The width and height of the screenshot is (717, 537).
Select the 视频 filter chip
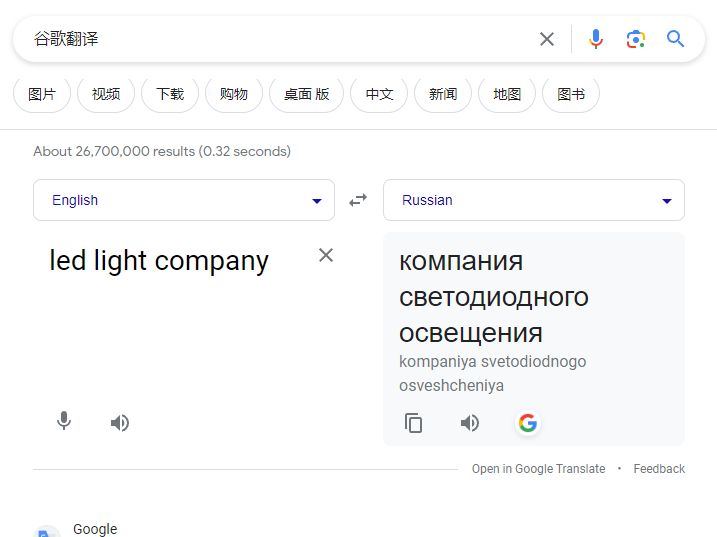pyautogui.click(x=106, y=94)
